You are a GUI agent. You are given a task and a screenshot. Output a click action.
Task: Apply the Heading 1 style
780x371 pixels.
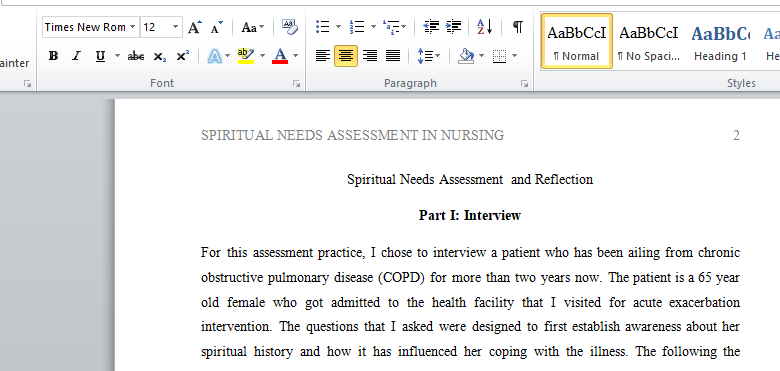coord(720,41)
